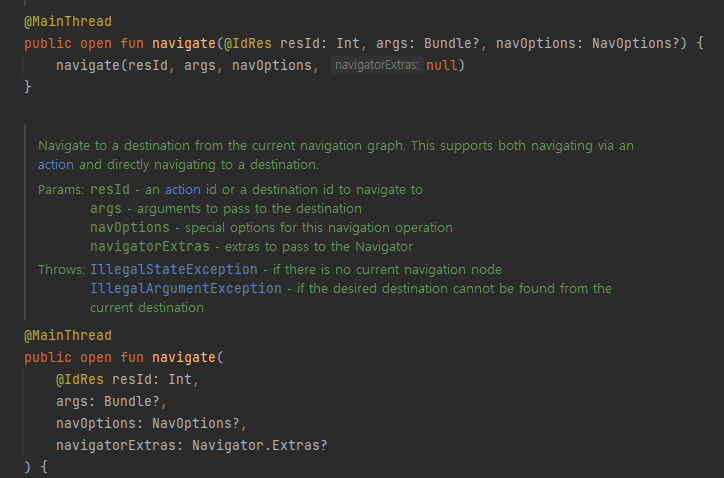
Task: Open the IllegalArgumentException doc link
Action: click(186, 289)
